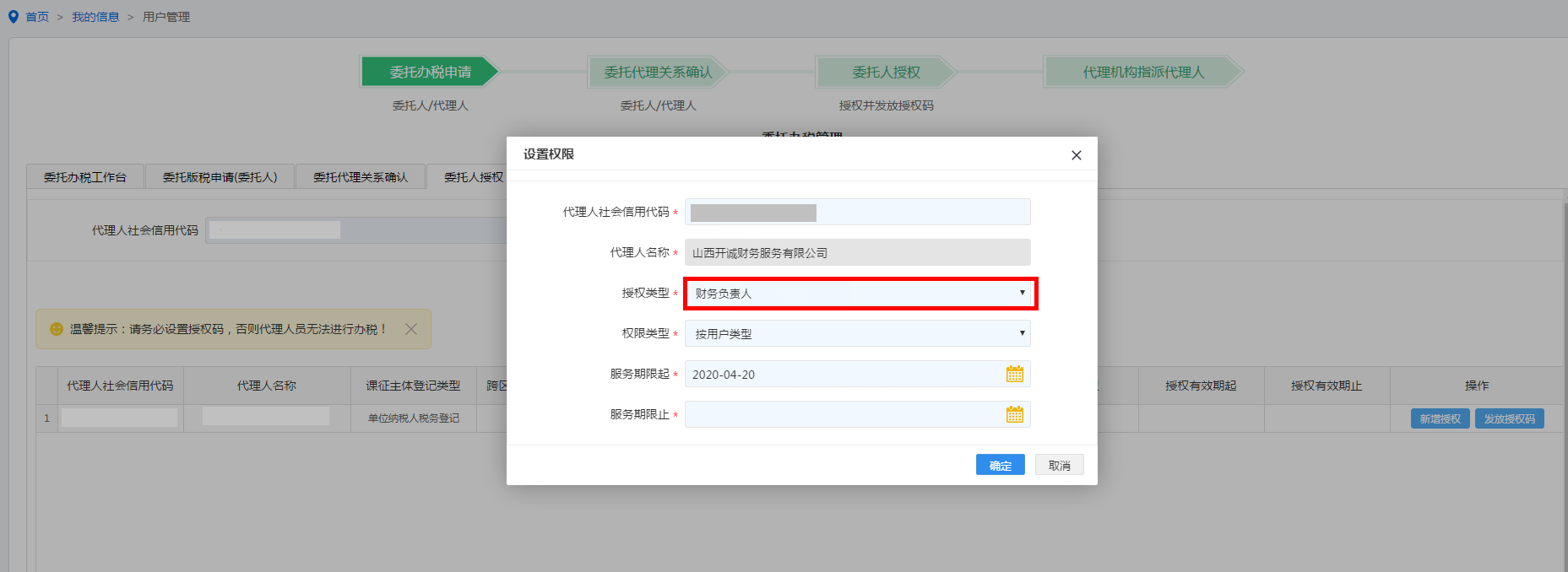This screenshot has height=572, width=1568.
Task: Click the smiley icon in the 温馨提示 banner
Action: pyautogui.click(x=57, y=329)
